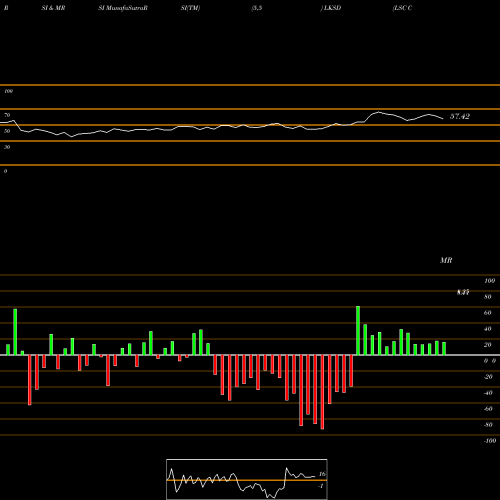Open the mini overview chart thumbnail

(247, 479)
